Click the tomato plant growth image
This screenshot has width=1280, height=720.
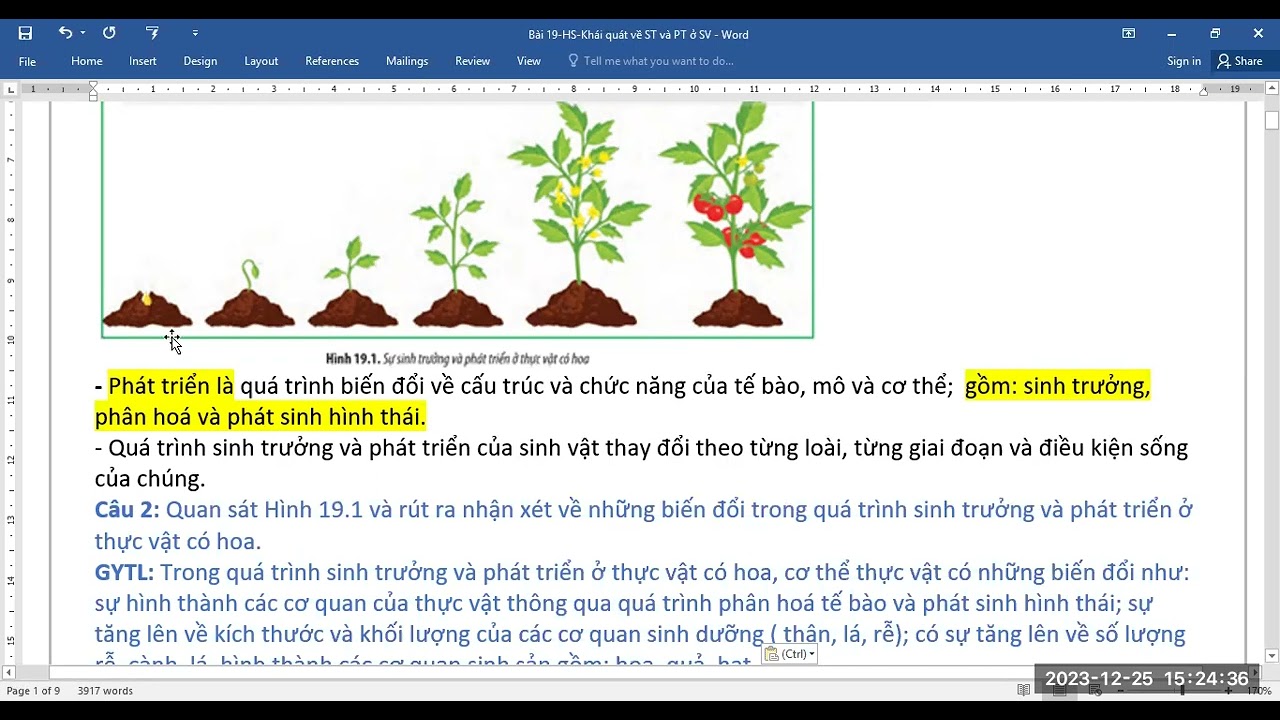[x=457, y=219]
